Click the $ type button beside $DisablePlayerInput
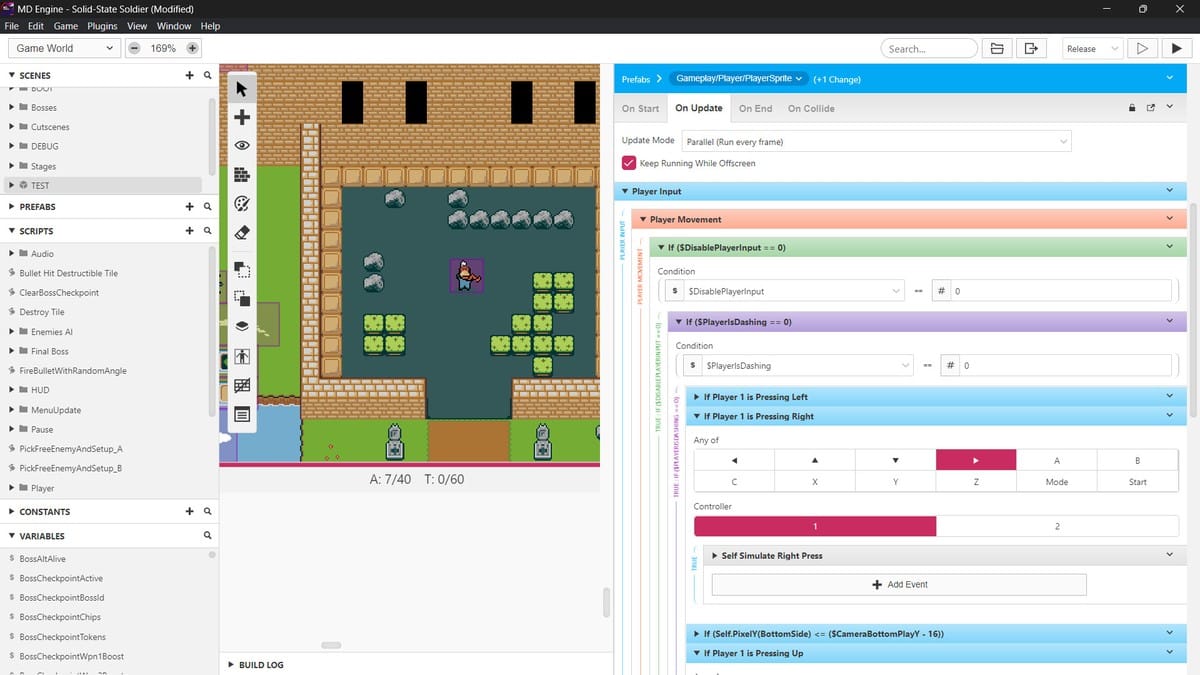1200x675 pixels. (x=676, y=291)
